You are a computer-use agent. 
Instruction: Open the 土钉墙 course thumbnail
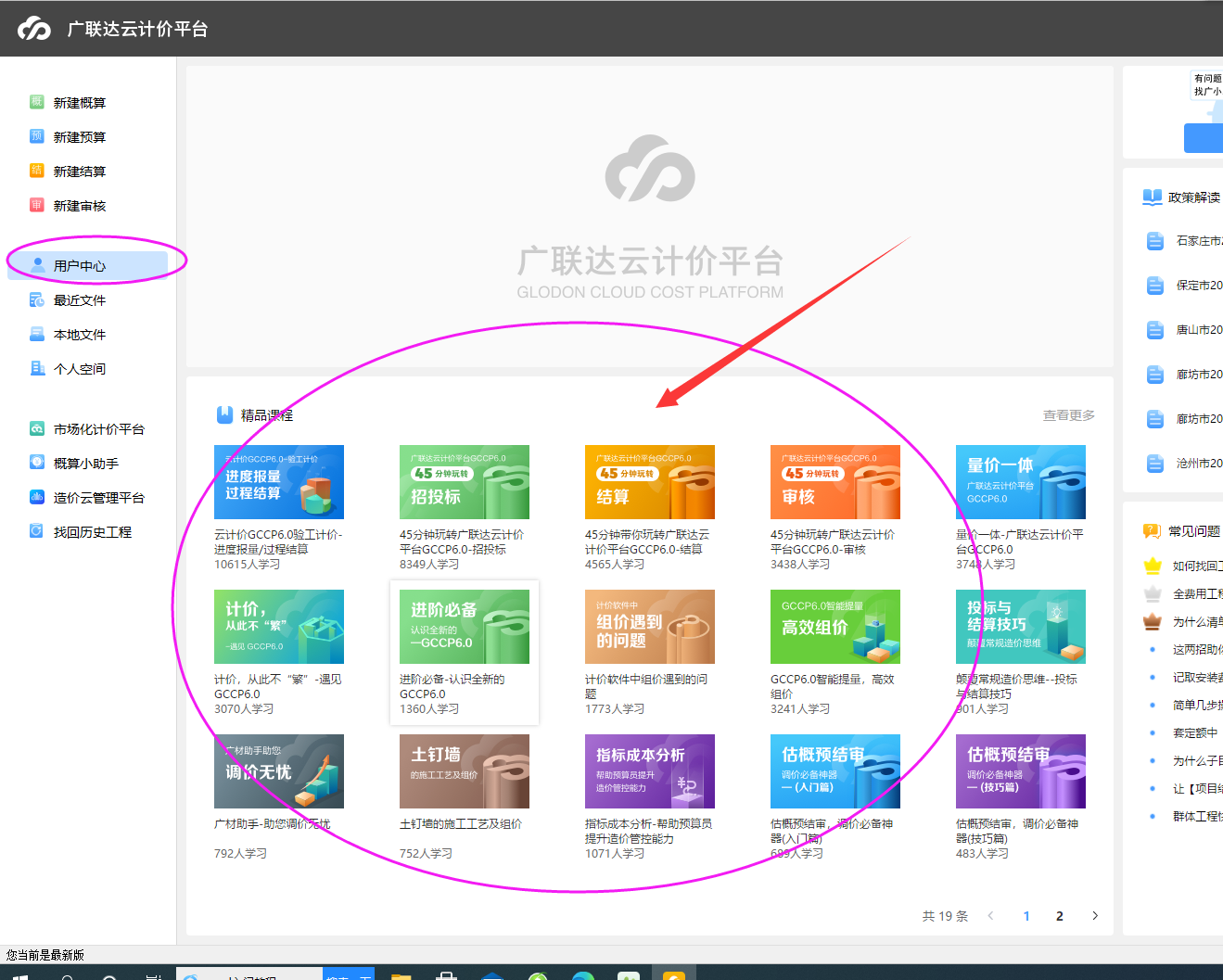point(465,771)
